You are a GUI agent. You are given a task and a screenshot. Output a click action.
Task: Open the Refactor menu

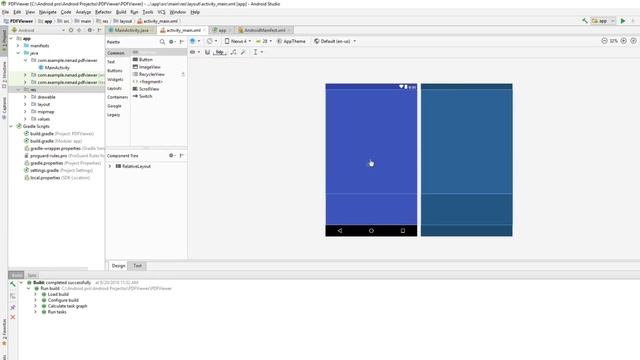tap(103, 12)
